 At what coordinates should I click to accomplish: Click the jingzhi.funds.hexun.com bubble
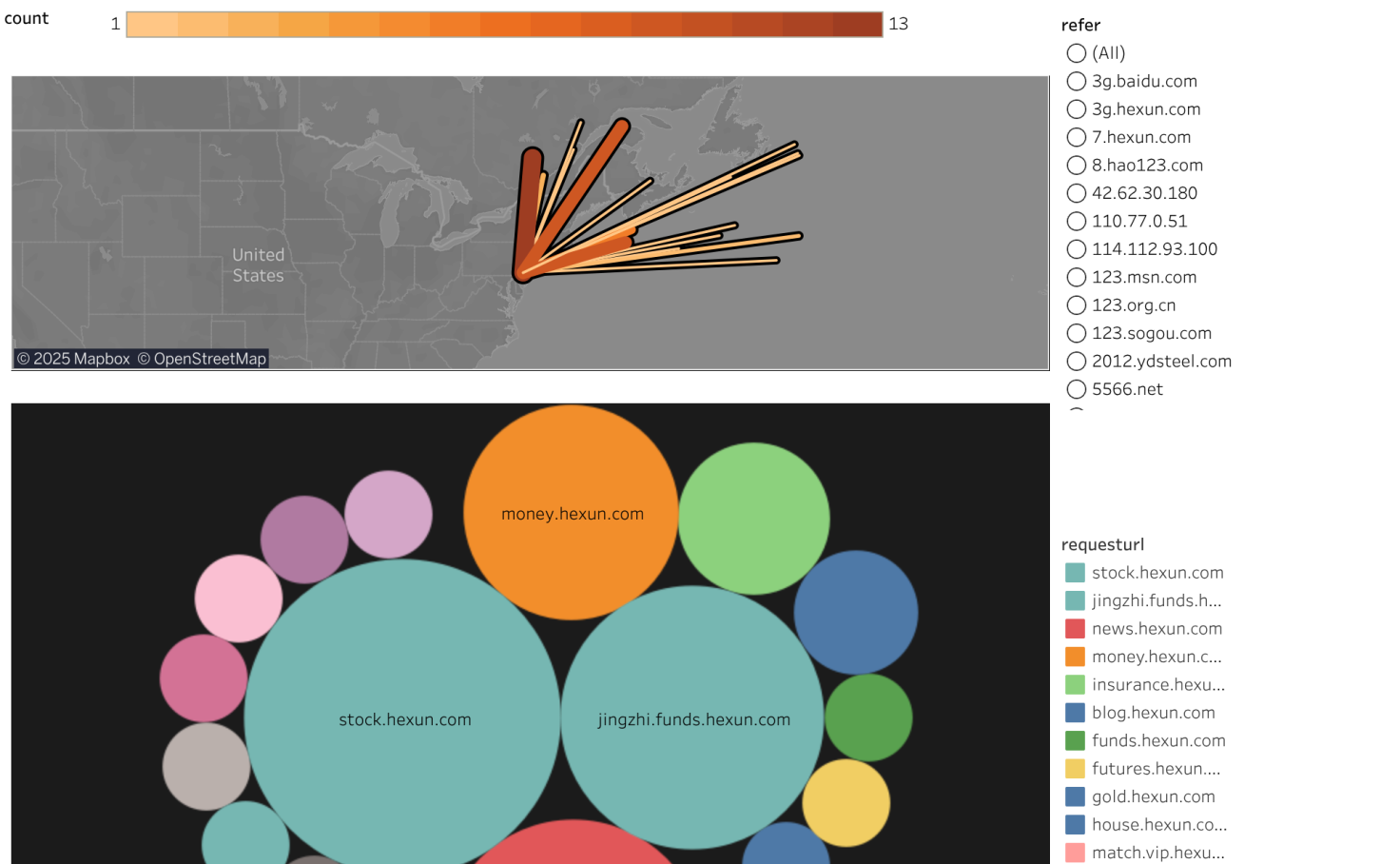tap(692, 717)
